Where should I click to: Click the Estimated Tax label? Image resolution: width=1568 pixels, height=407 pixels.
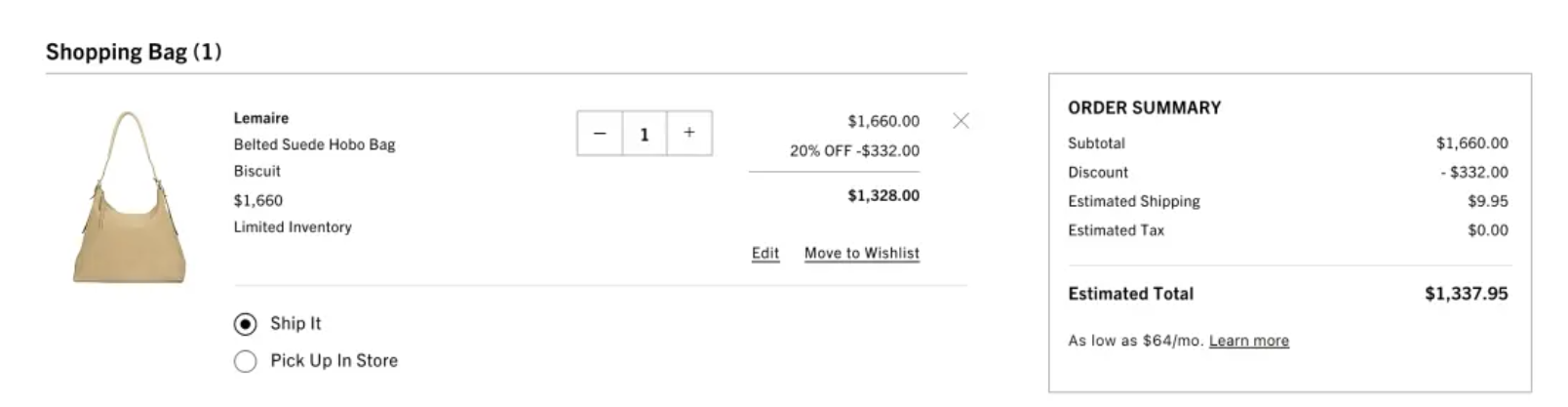tap(1117, 230)
